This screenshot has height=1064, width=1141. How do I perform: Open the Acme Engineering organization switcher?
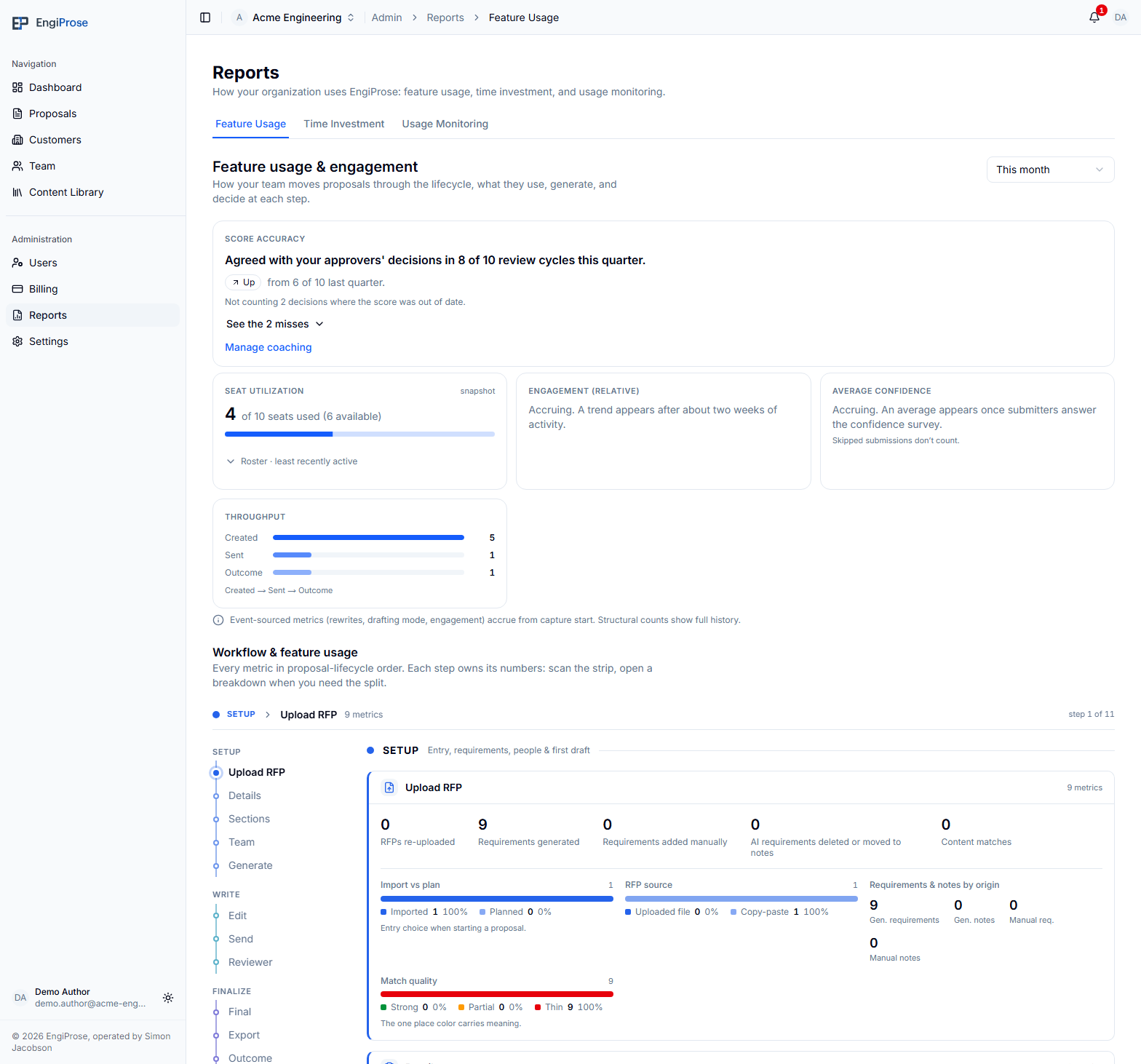(x=295, y=17)
